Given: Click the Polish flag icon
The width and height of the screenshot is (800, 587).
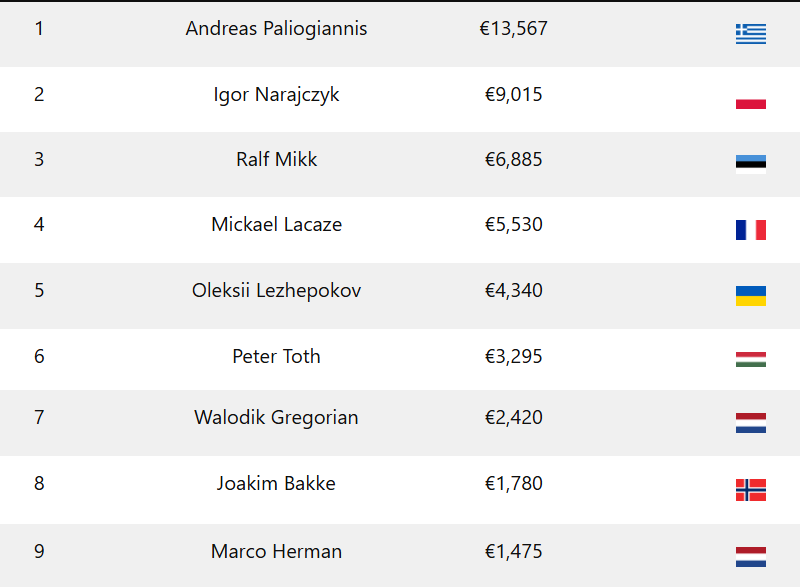Looking at the screenshot, I should tap(750, 99).
